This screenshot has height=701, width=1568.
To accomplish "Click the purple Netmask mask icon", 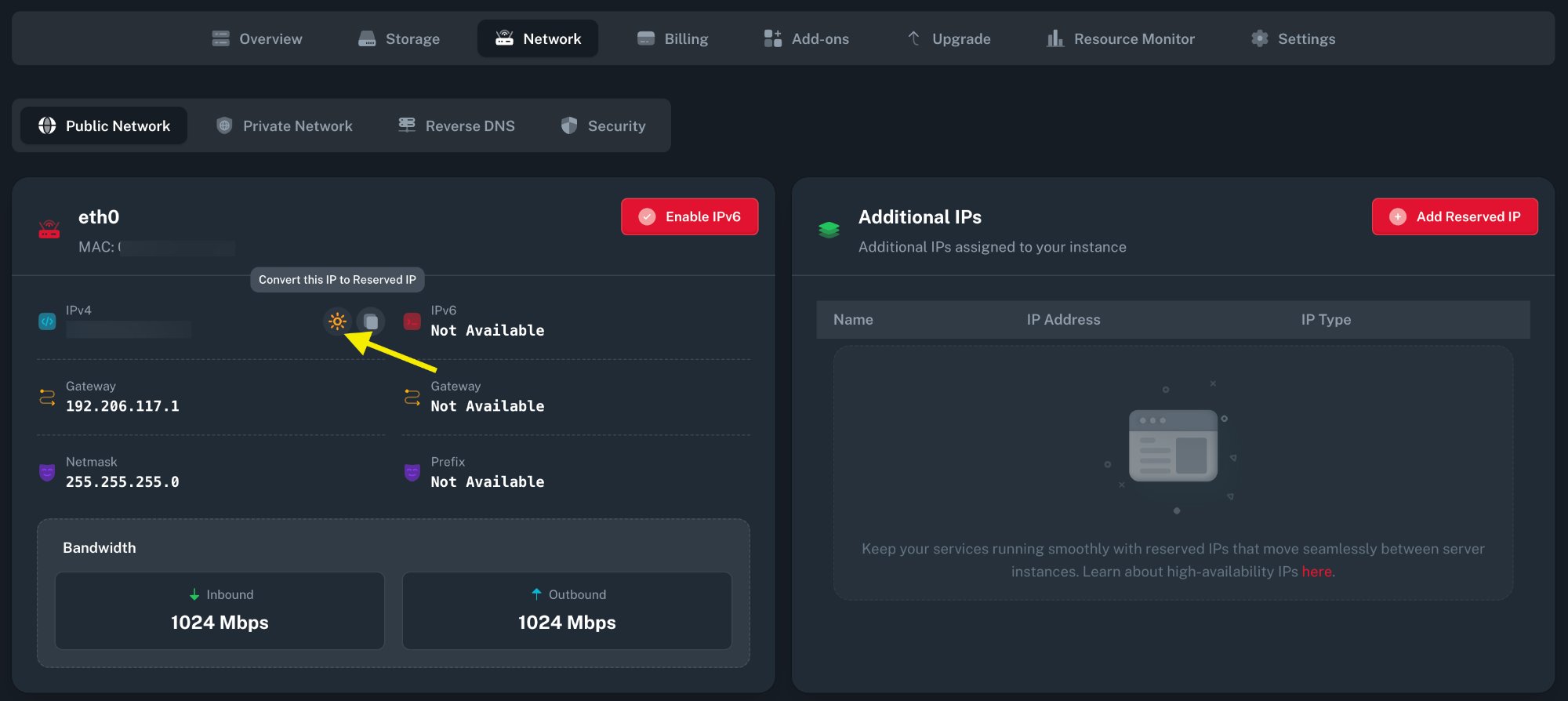I will 47,473.
